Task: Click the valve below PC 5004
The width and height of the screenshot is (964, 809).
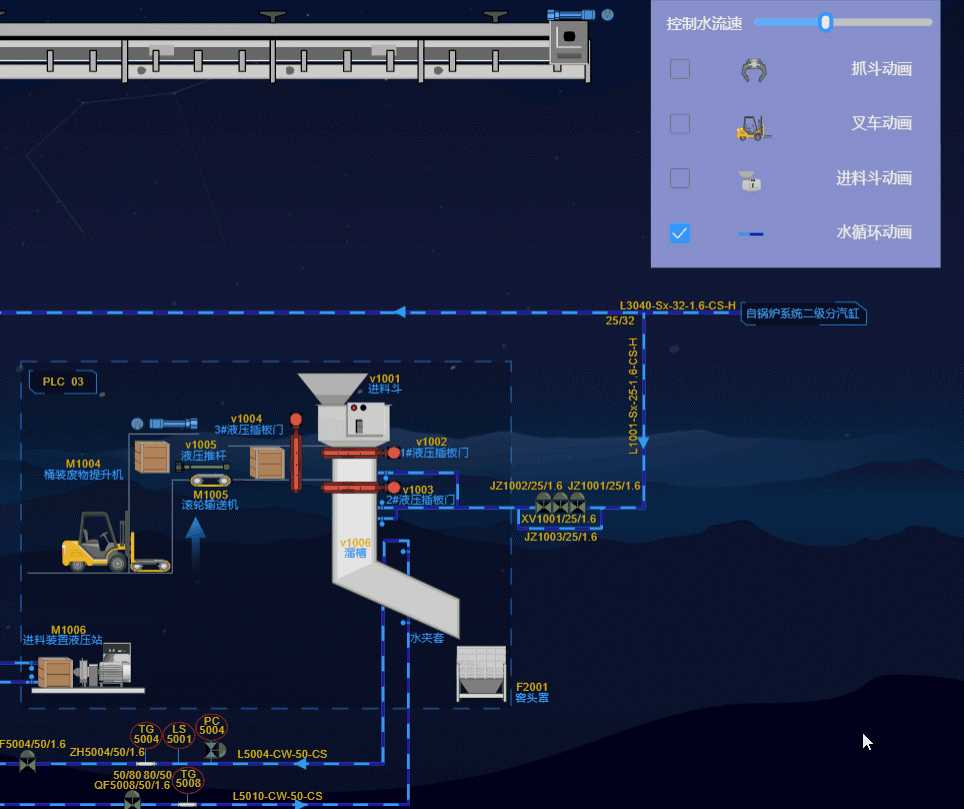Action: click(x=215, y=751)
